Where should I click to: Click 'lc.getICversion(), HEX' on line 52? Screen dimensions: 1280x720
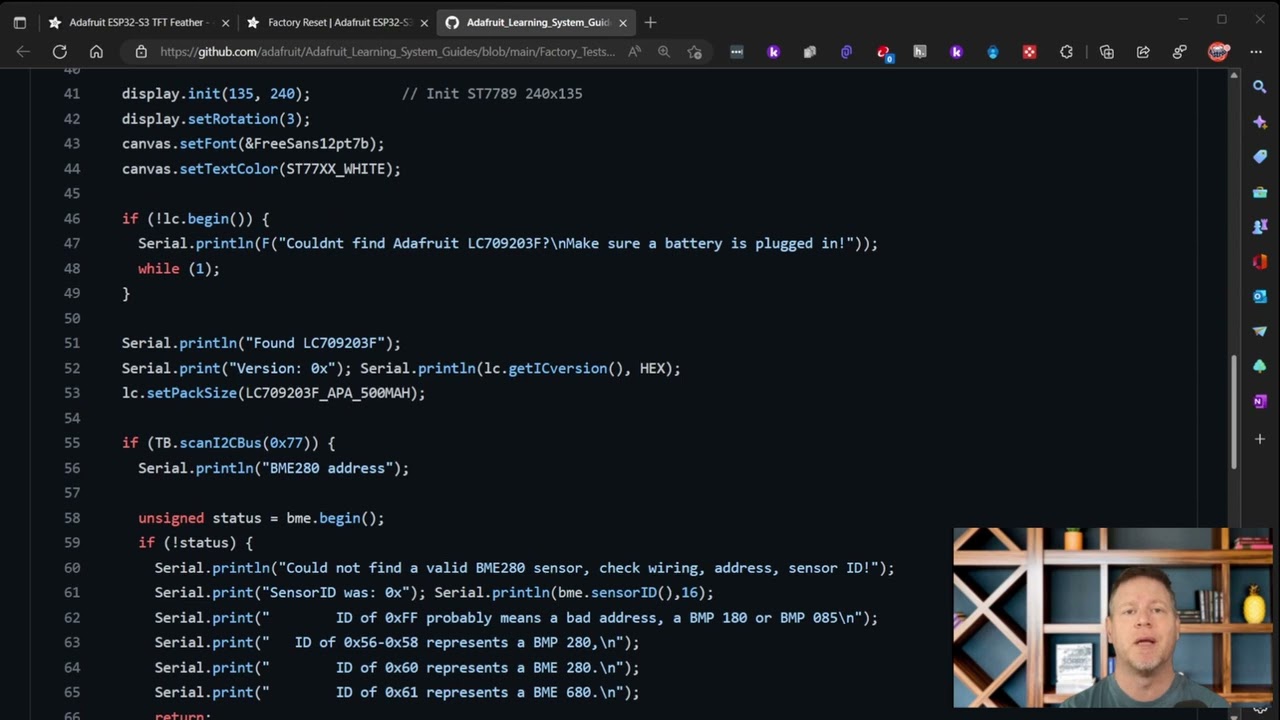[575, 368]
